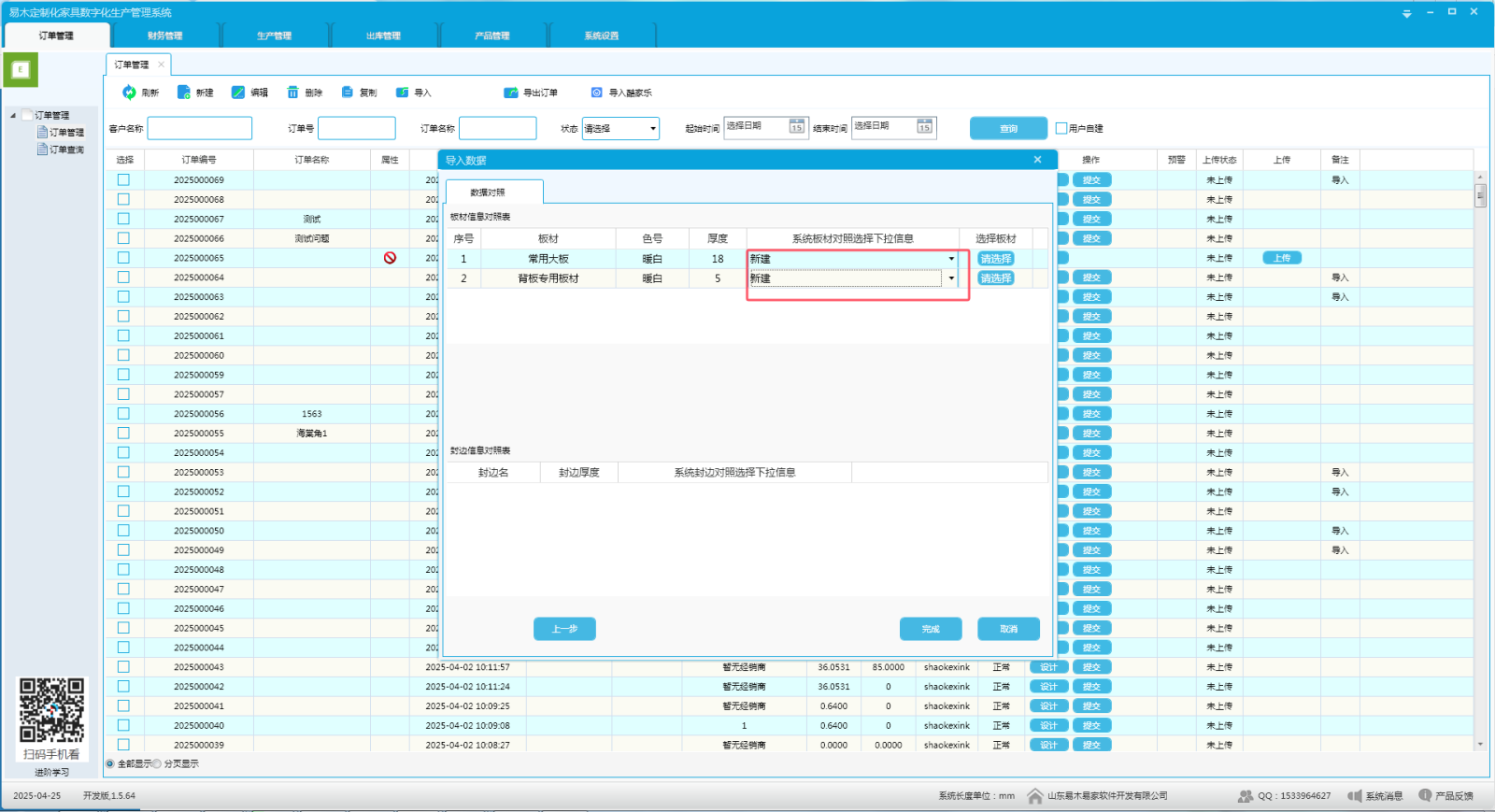
Task: Tick checkbox for order 2025000040
Action: (x=123, y=725)
